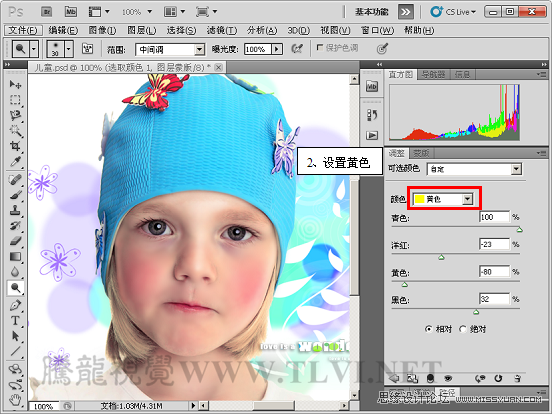552x414 pixels.
Task: Open the zoom level dropdown in top bar
Action: [150, 12]
